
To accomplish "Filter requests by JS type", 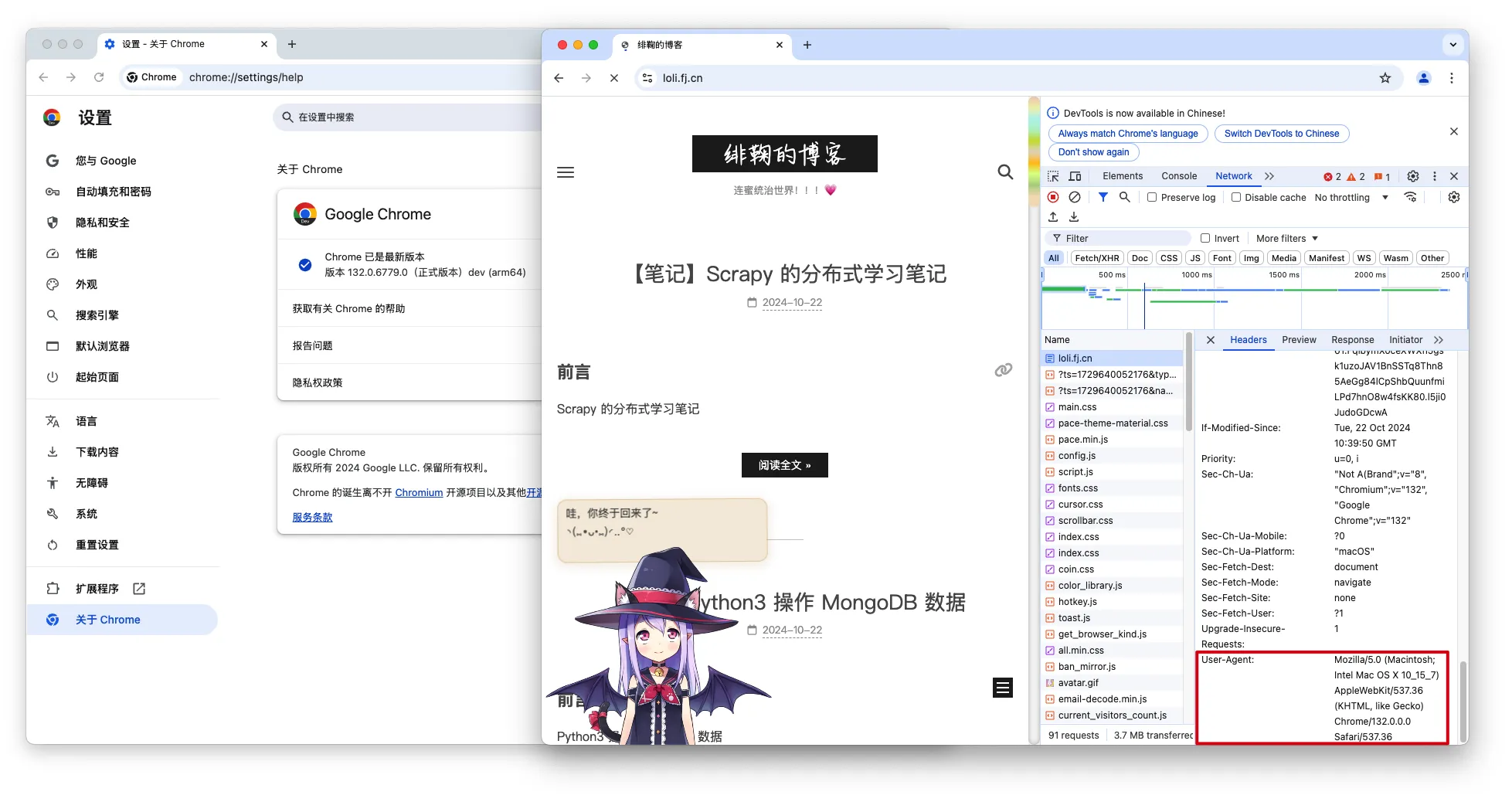I will point(1195,258).
